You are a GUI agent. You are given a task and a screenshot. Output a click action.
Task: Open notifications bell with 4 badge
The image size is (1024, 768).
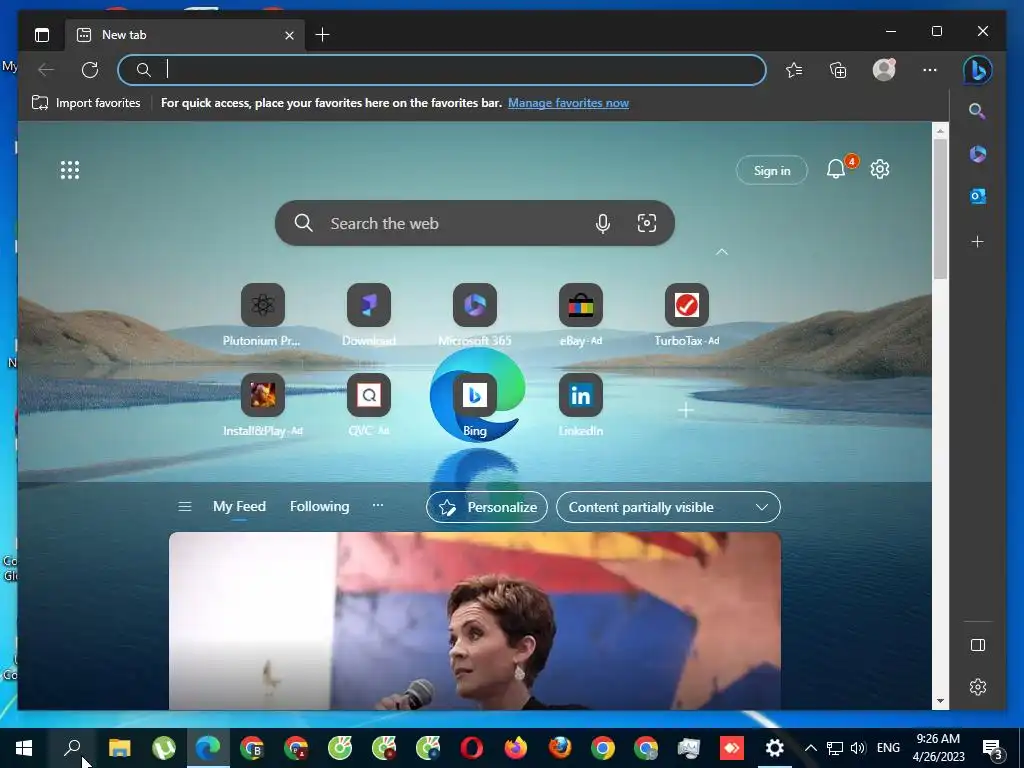tap(838, 168)
